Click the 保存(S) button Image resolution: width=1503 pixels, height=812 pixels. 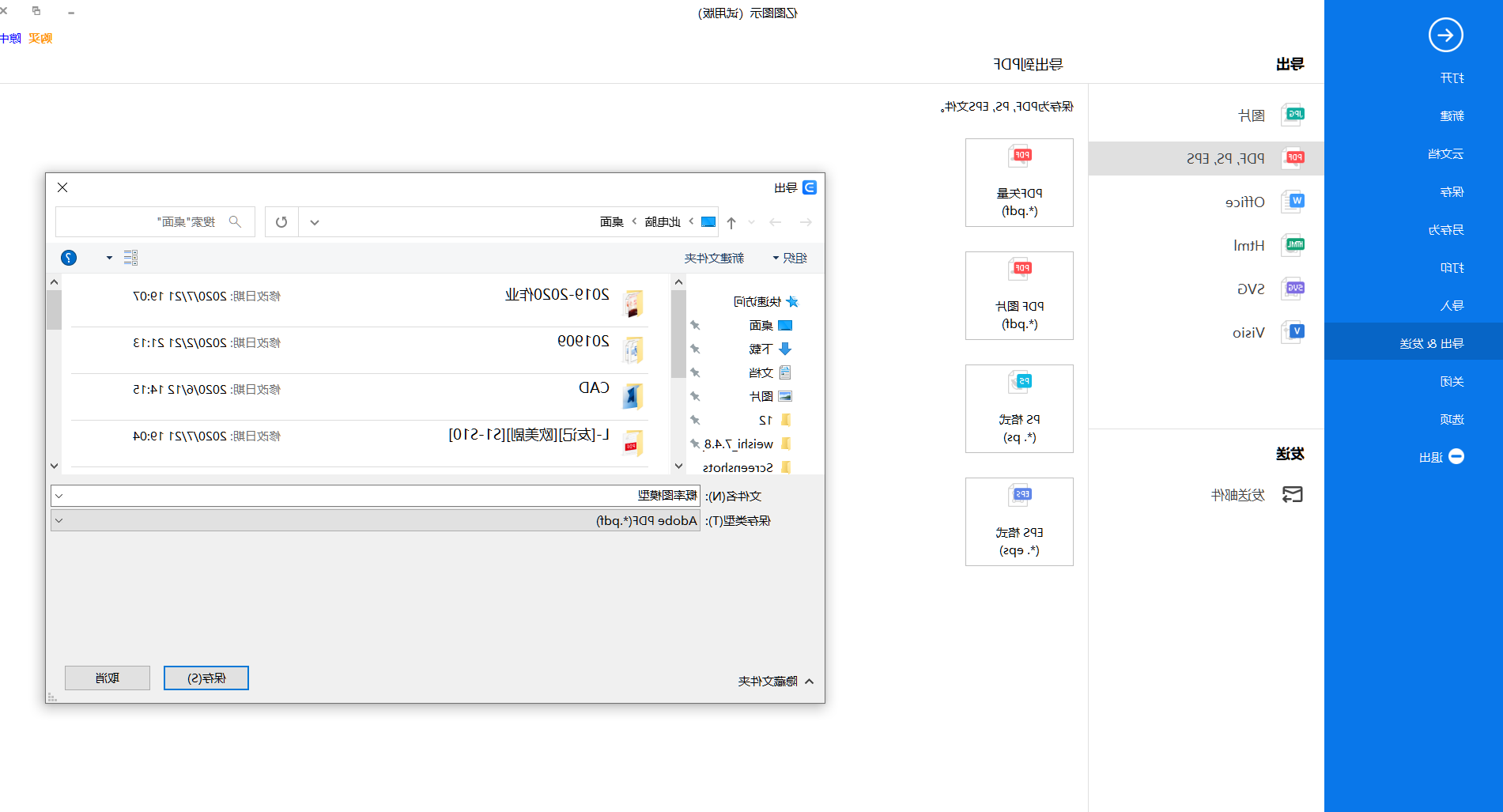click(206, 678)
